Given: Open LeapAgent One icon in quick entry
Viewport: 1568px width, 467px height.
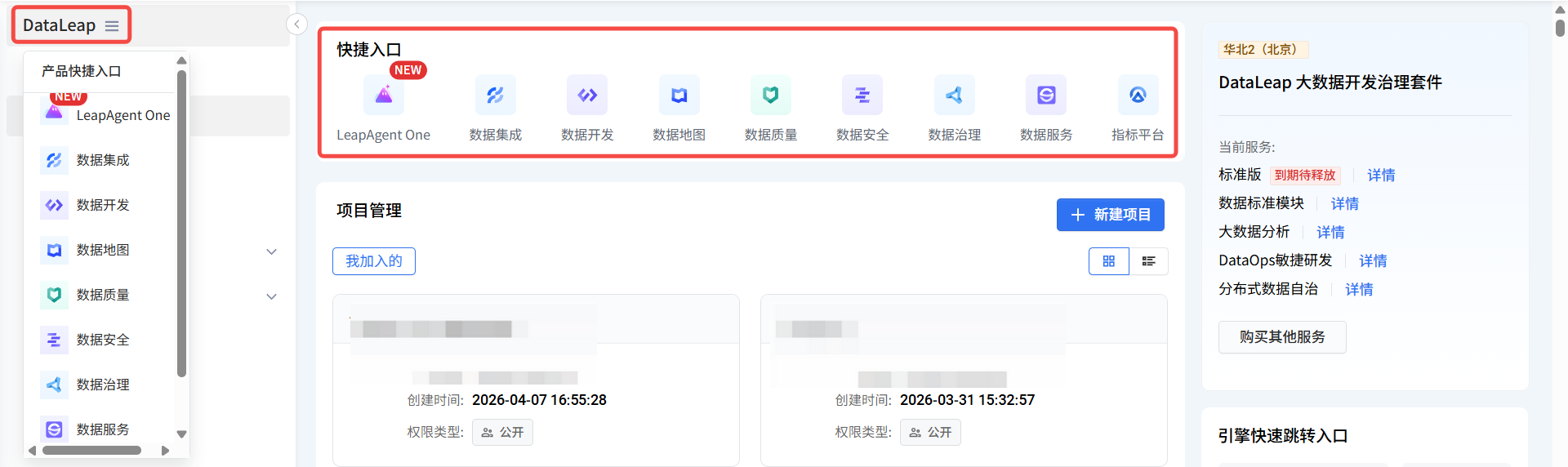Looking at the screenshot, I should [383, 95].
